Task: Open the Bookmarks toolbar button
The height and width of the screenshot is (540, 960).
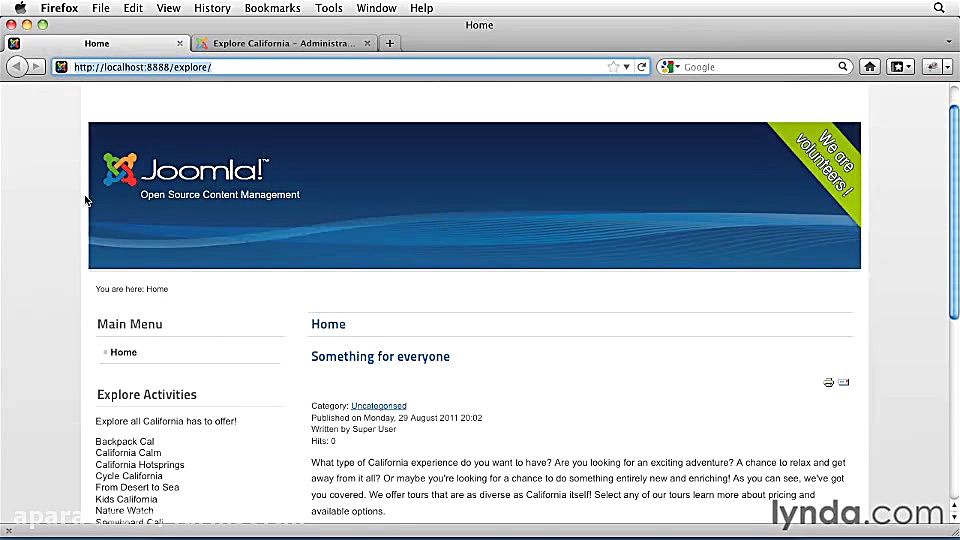Action: point(897,67)
